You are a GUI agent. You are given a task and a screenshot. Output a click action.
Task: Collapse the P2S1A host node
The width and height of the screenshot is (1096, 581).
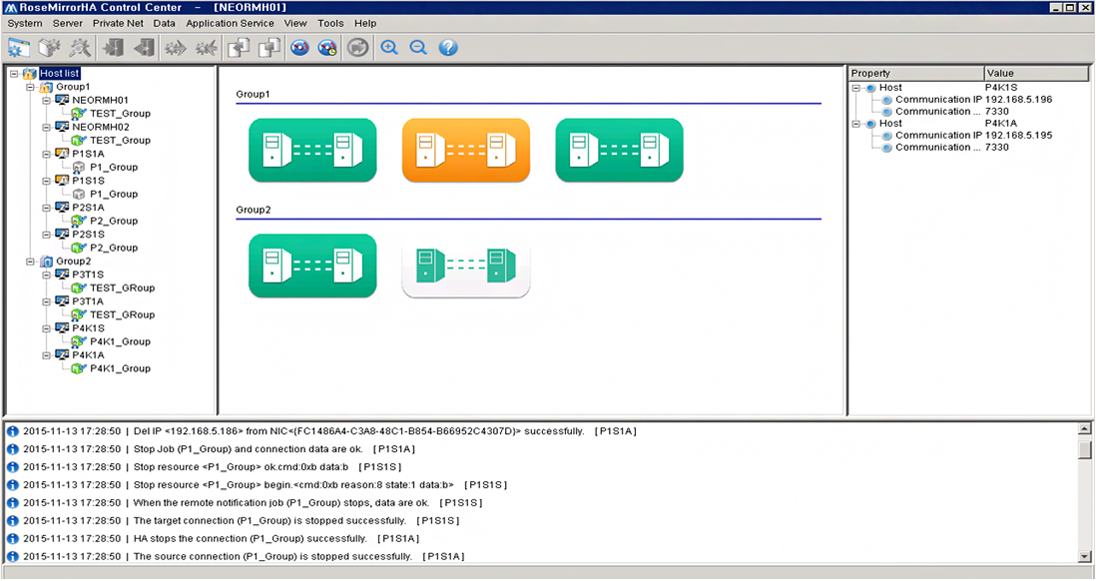(46, 208)
